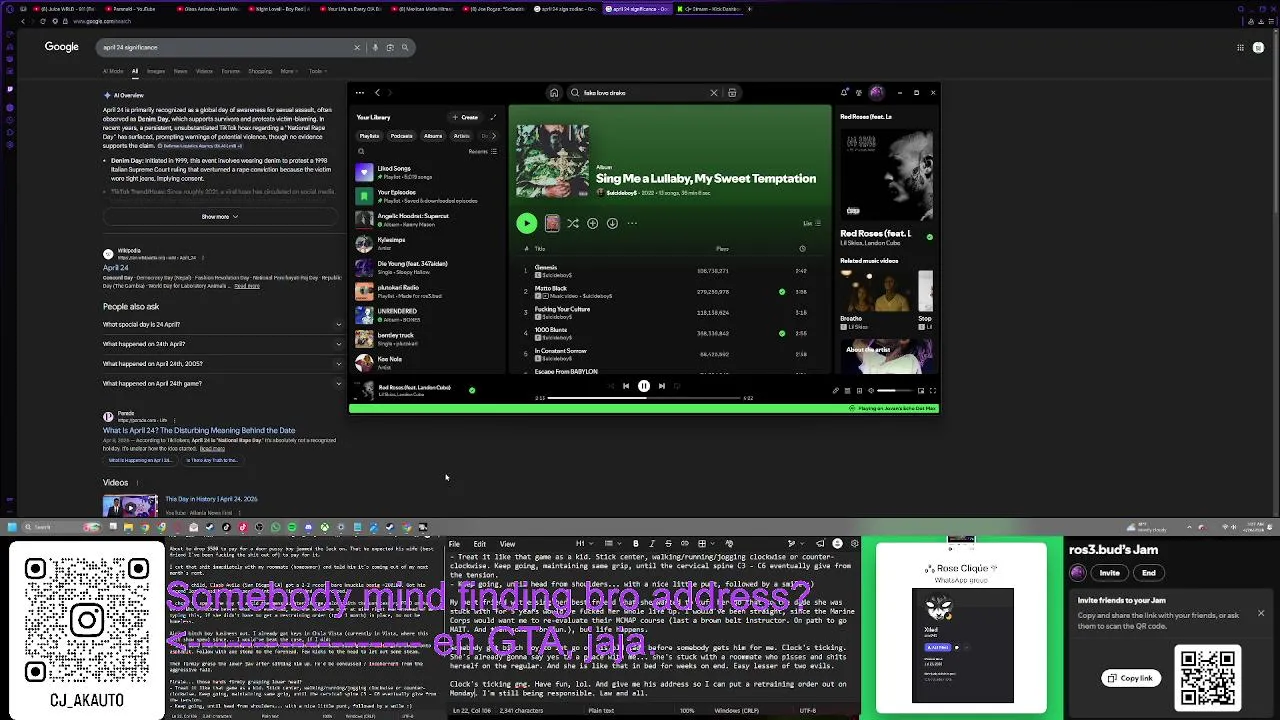Image resolution: width=1280 pixels, height=720 pixels.
Task: Open Spotify Home via house icon
Action: 554,93
